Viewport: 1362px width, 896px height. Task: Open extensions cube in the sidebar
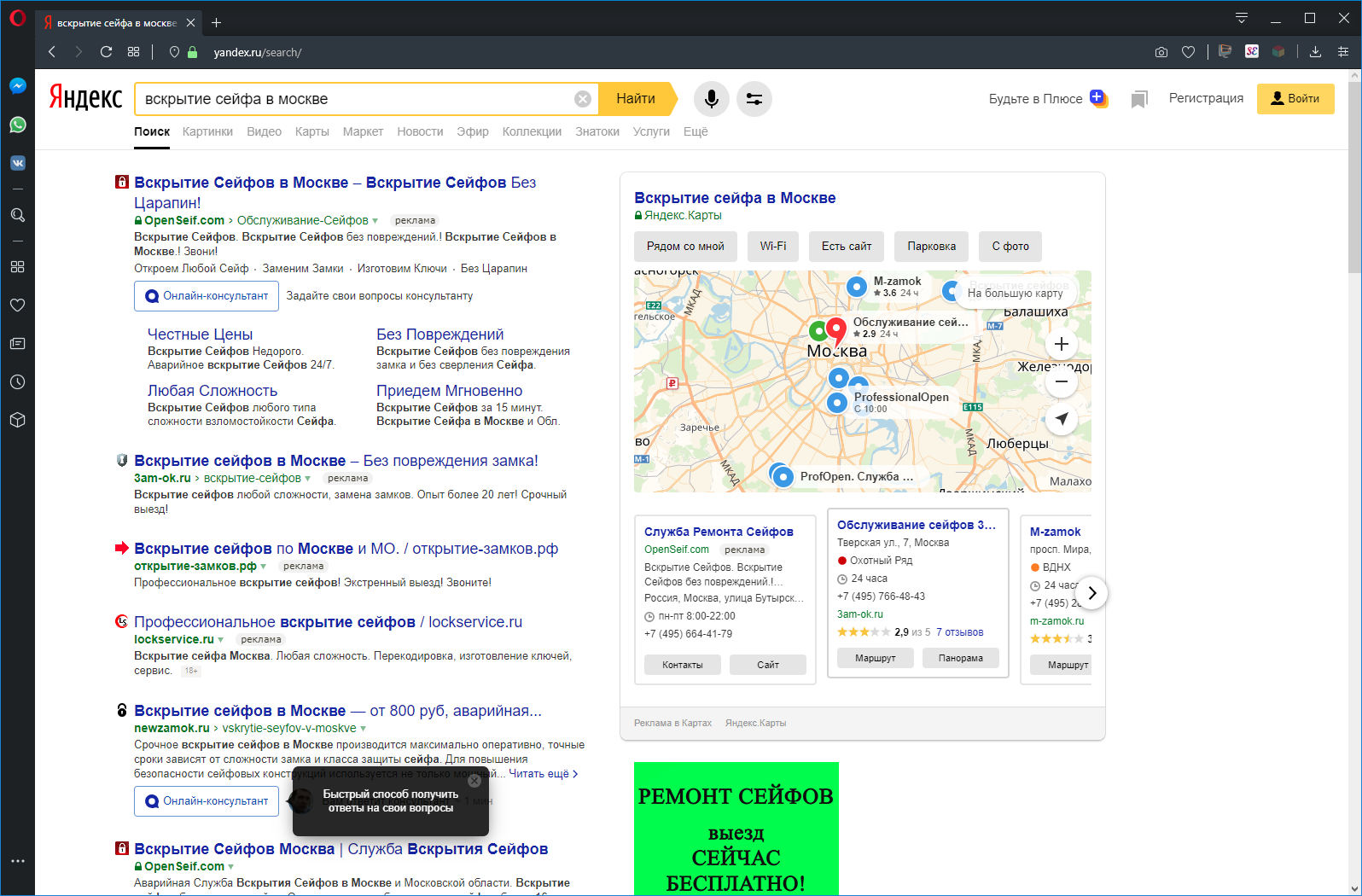tap(17, 420)
